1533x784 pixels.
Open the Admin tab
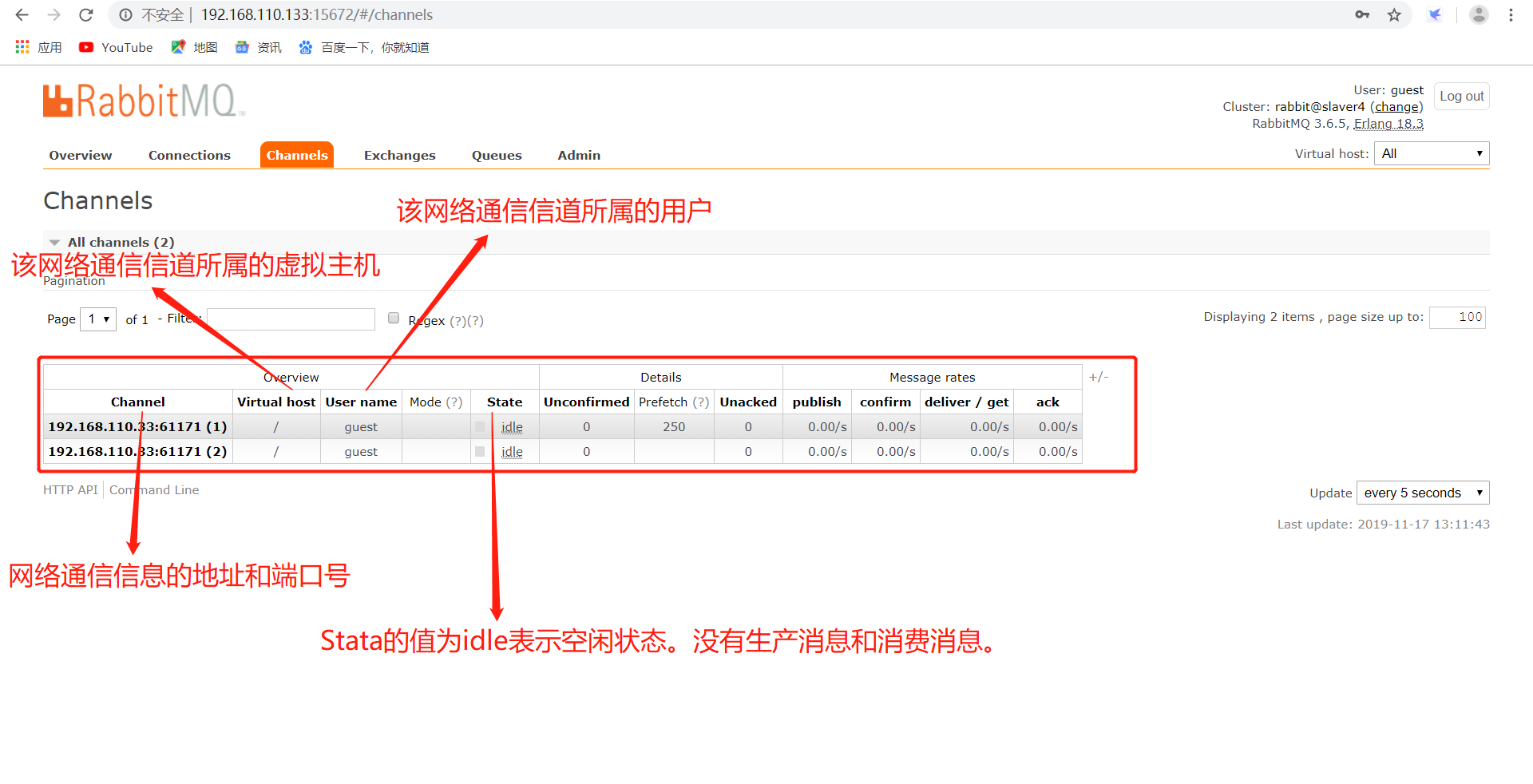(579, 155)
